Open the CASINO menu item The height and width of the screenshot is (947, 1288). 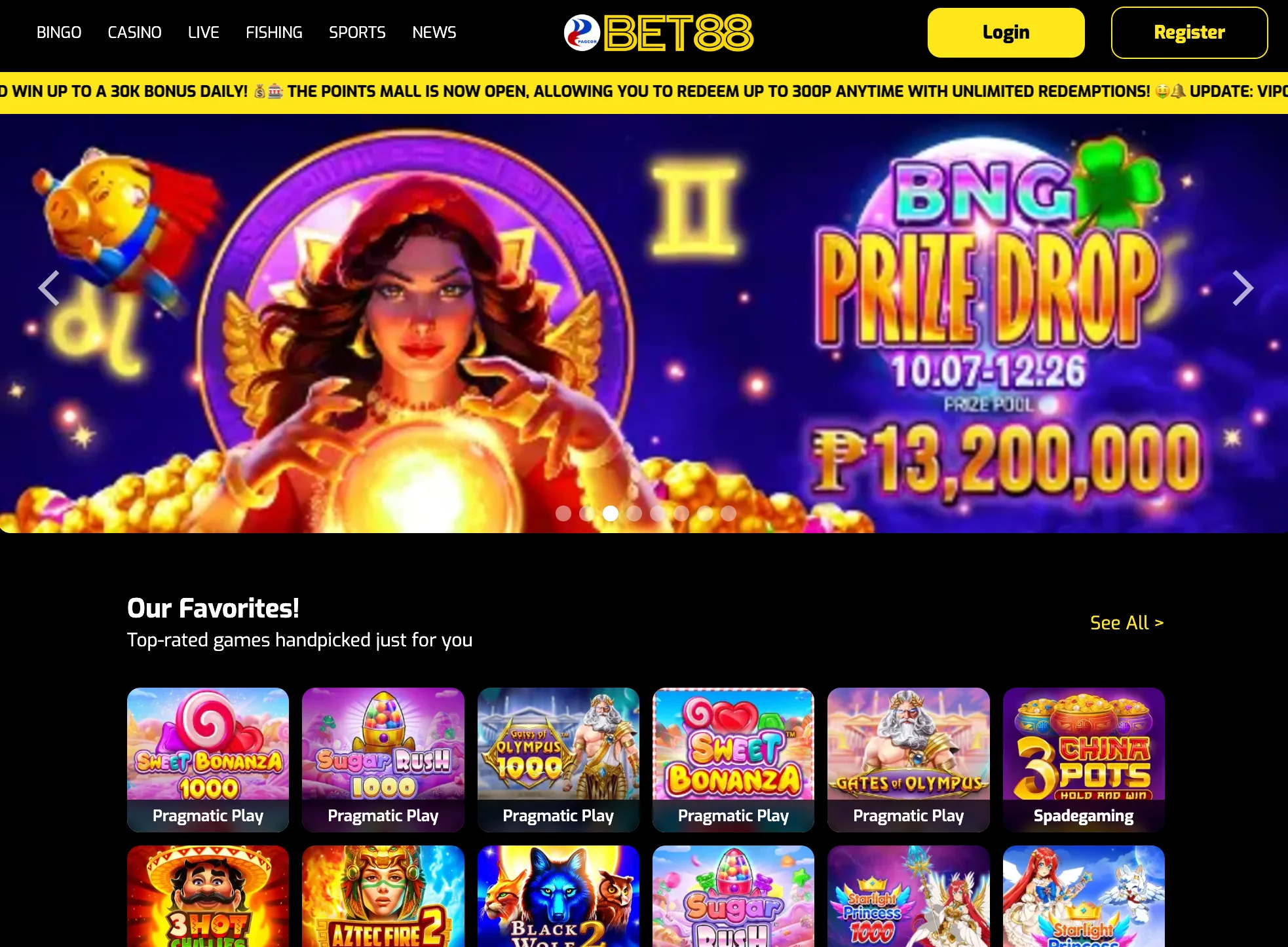(x=134, y=32)
